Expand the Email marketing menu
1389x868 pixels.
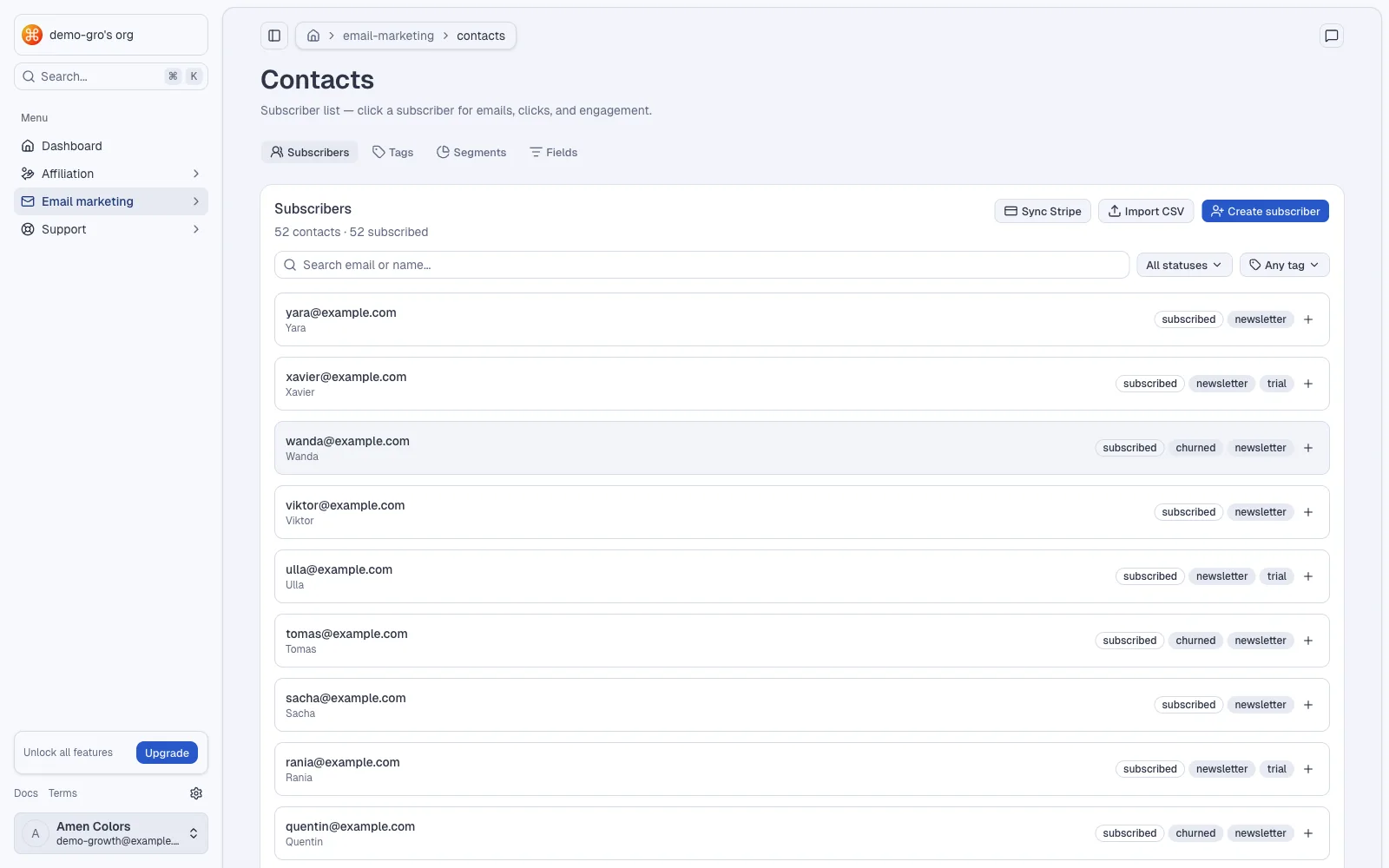click(x=111, y=201)
